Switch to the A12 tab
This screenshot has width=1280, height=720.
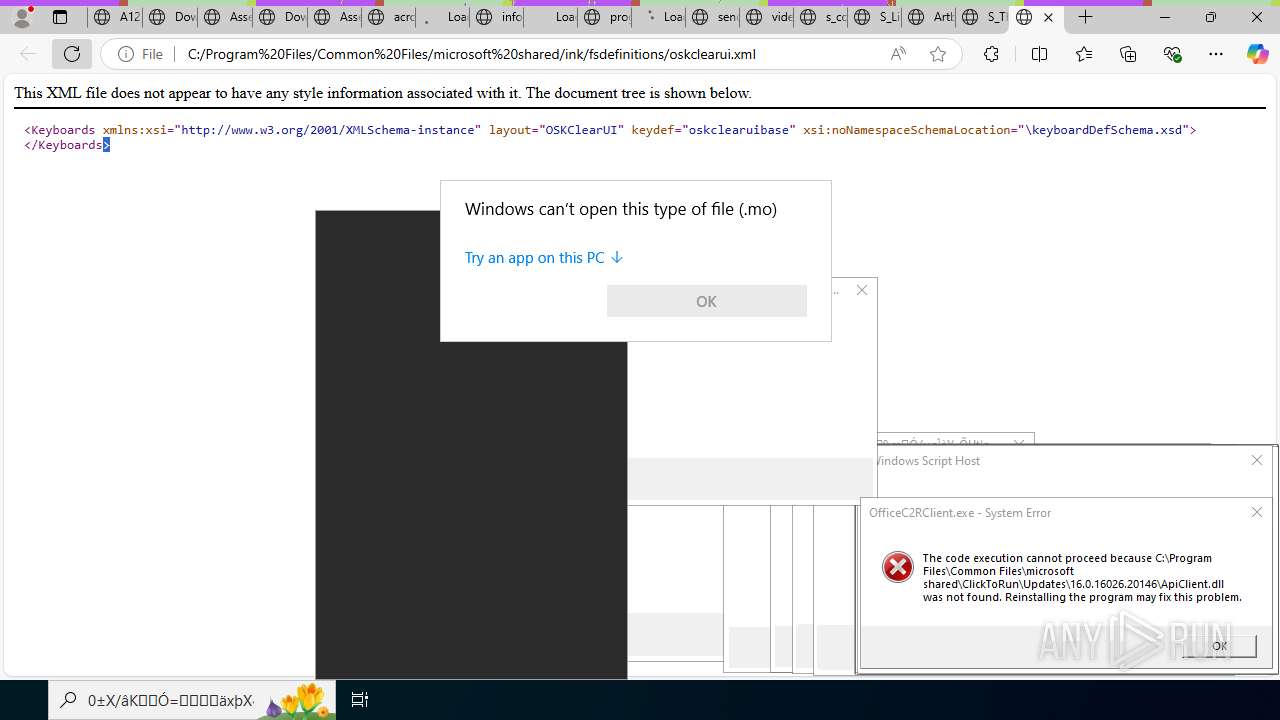click(x=115, y=17)
